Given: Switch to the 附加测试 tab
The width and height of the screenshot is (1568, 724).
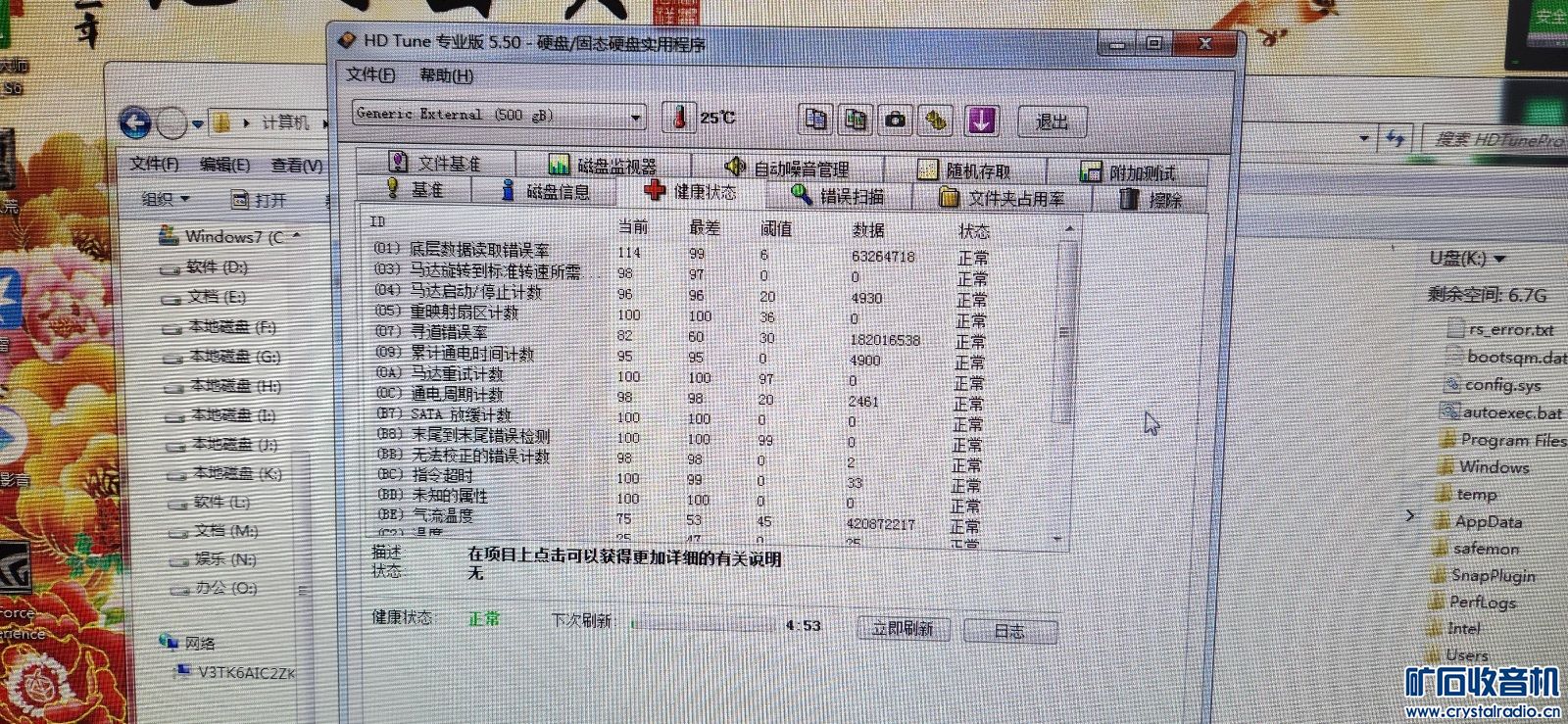Looking at the screenshot, I should [1128, 172].
